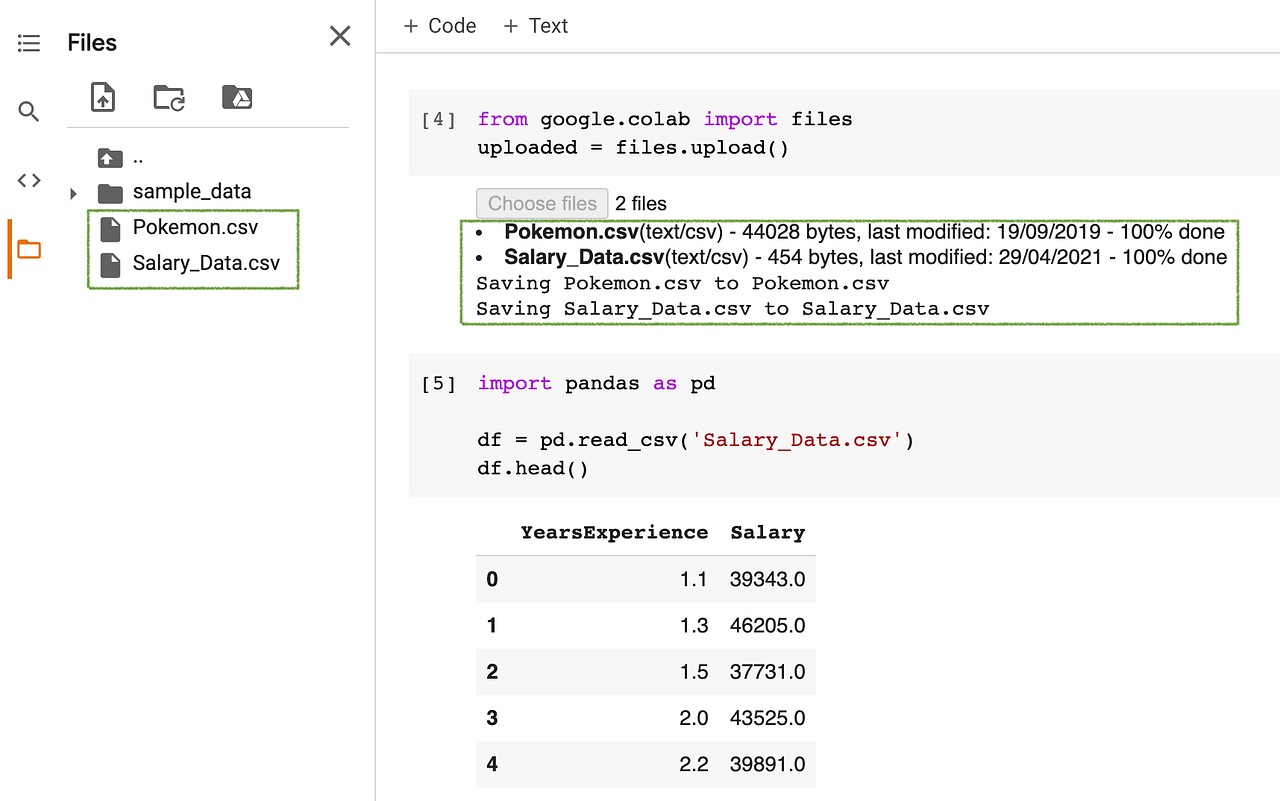Mount Google Drive via the Drive icon
The height and width of the screenshot is (801, 1280).
click(236, 97)
